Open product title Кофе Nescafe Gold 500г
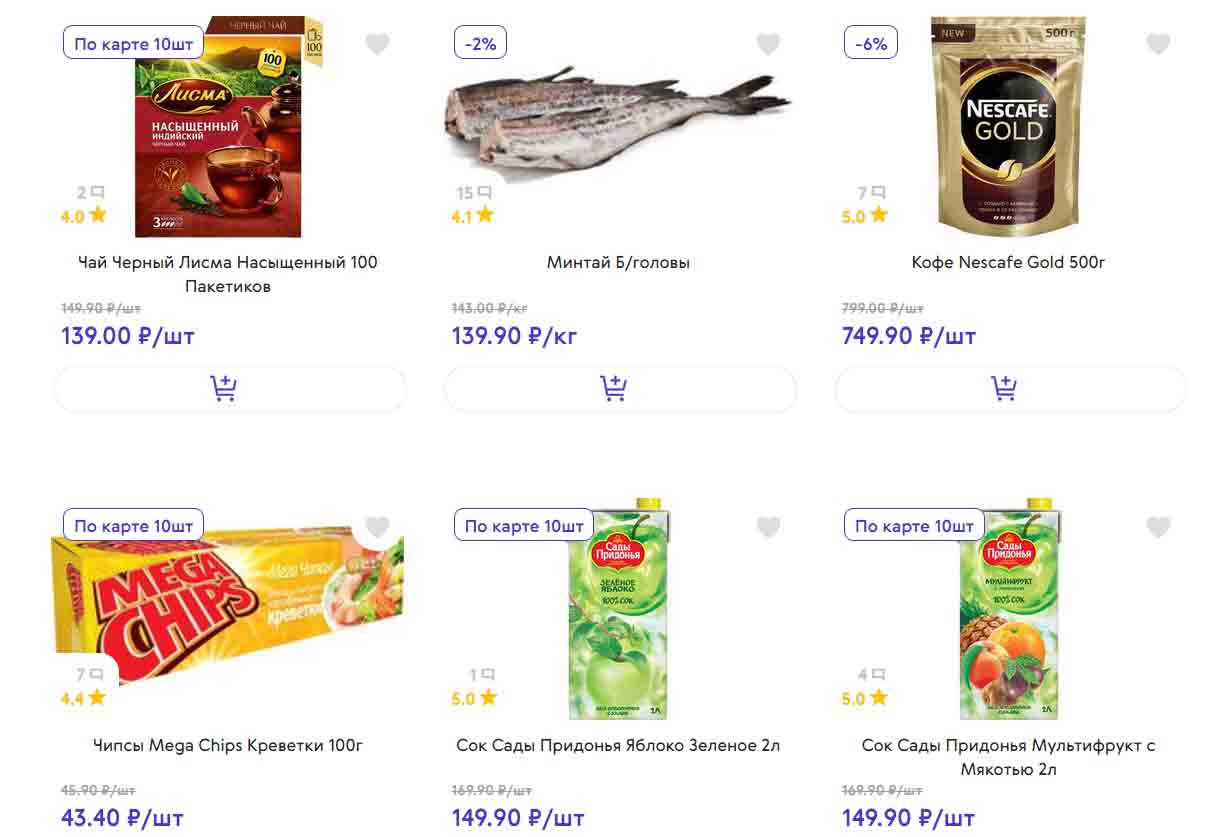This screenshot has height=837, width=1217. [1008, 263]
